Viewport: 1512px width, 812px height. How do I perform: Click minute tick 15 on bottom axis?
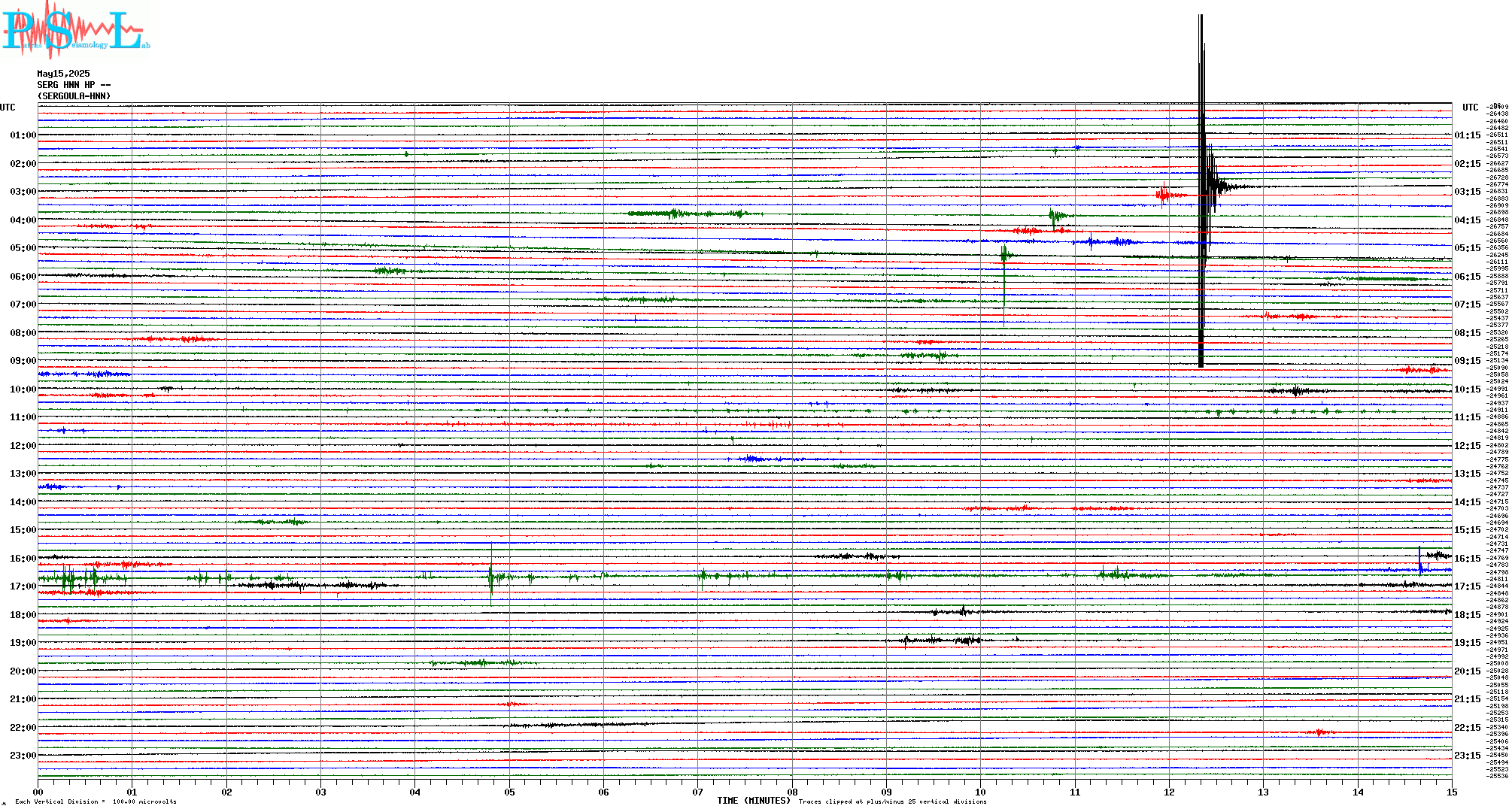pos(1451,792)
